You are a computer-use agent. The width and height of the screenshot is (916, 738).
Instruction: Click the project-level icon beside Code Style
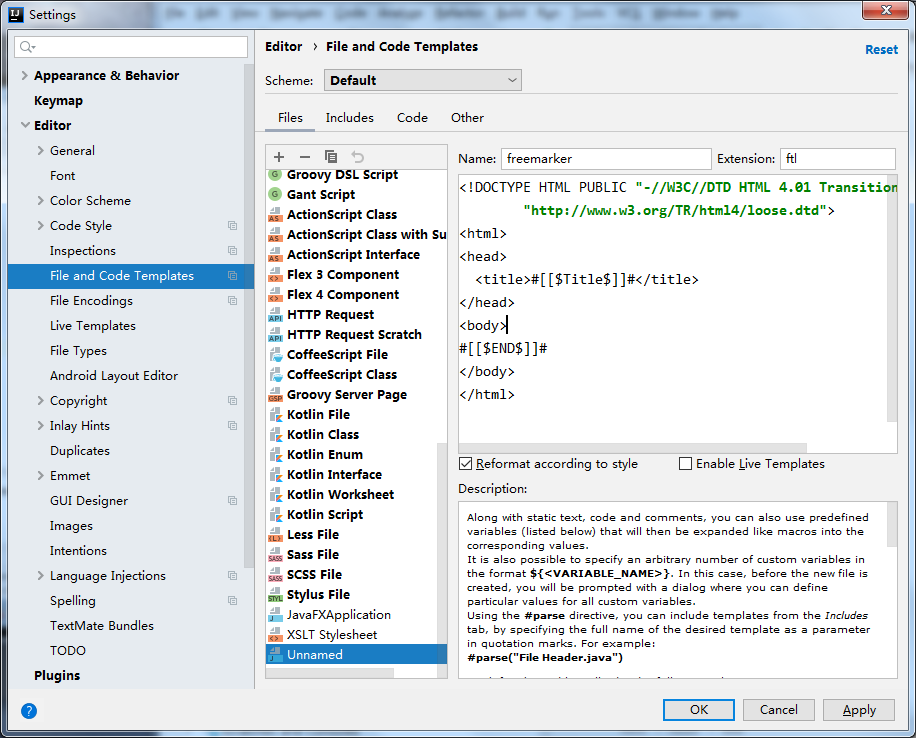click(x=233, y=226)
